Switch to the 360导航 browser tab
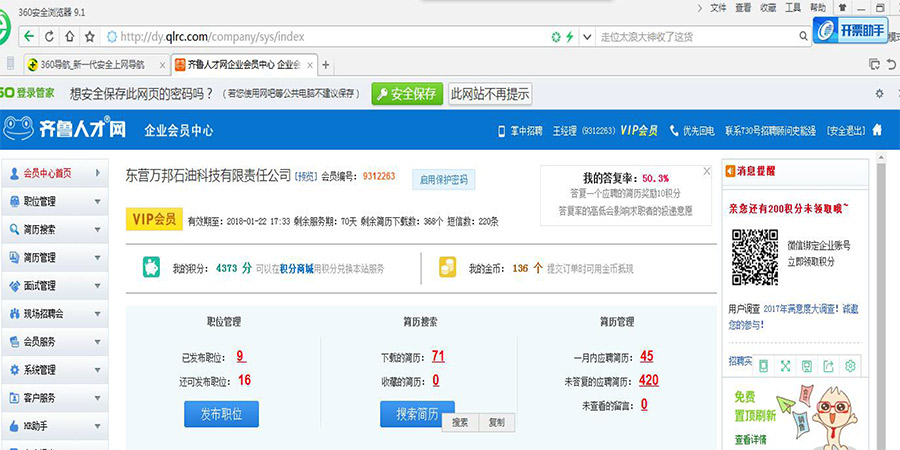 click(85, 65)
